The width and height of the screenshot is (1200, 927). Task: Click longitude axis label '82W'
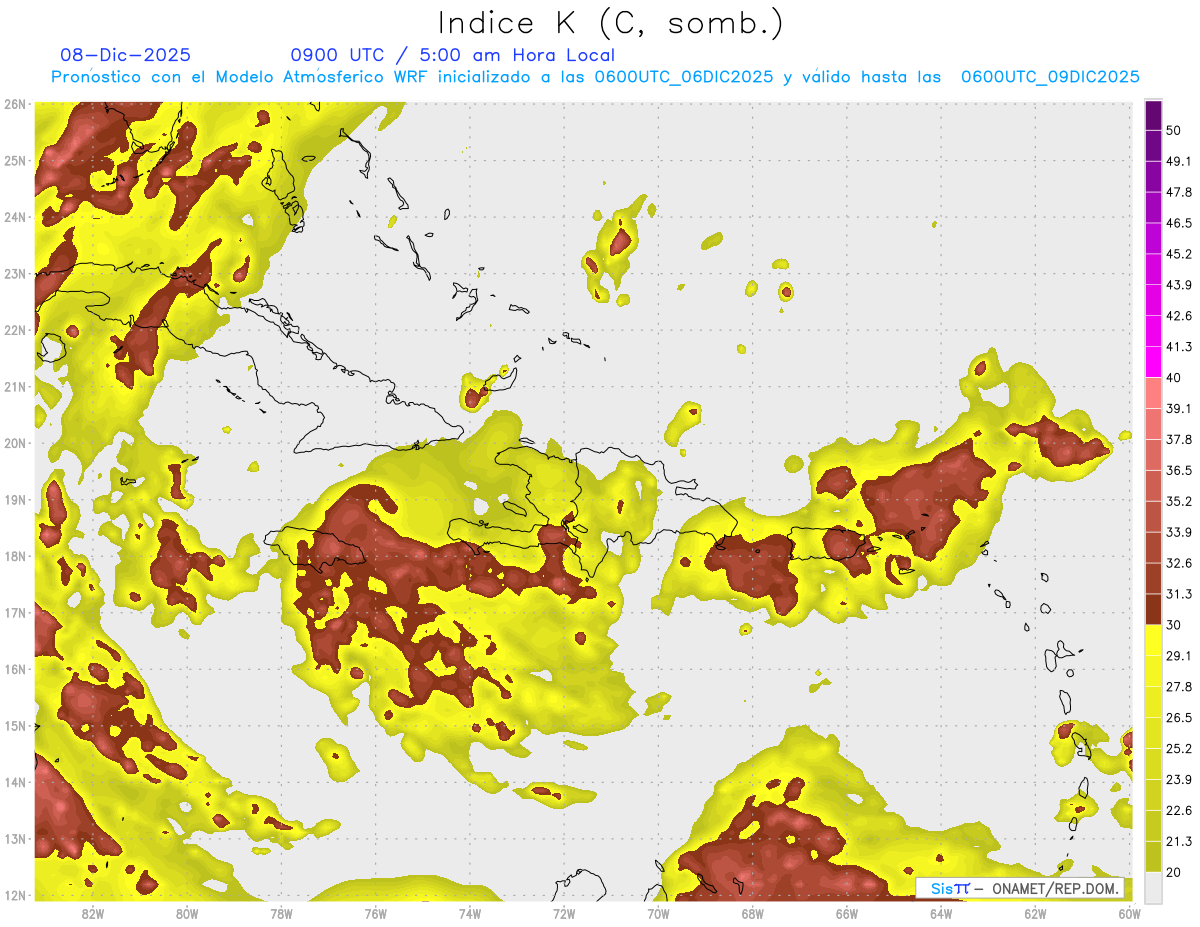pyautogui.click(x=93, y=914)
